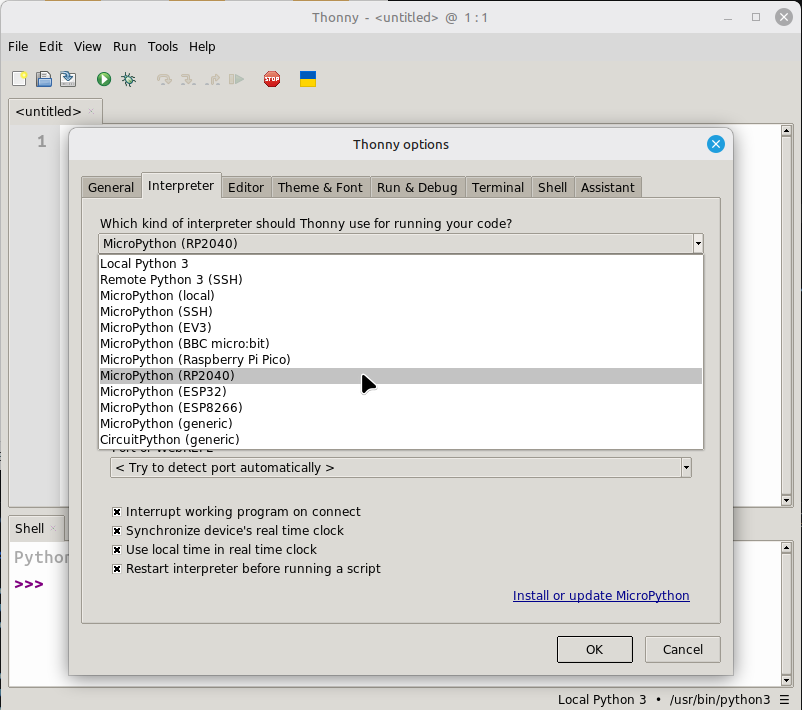Click the Ukraine flag icon in toolbar
The image size is (802, 710).
tap(308, 79)
